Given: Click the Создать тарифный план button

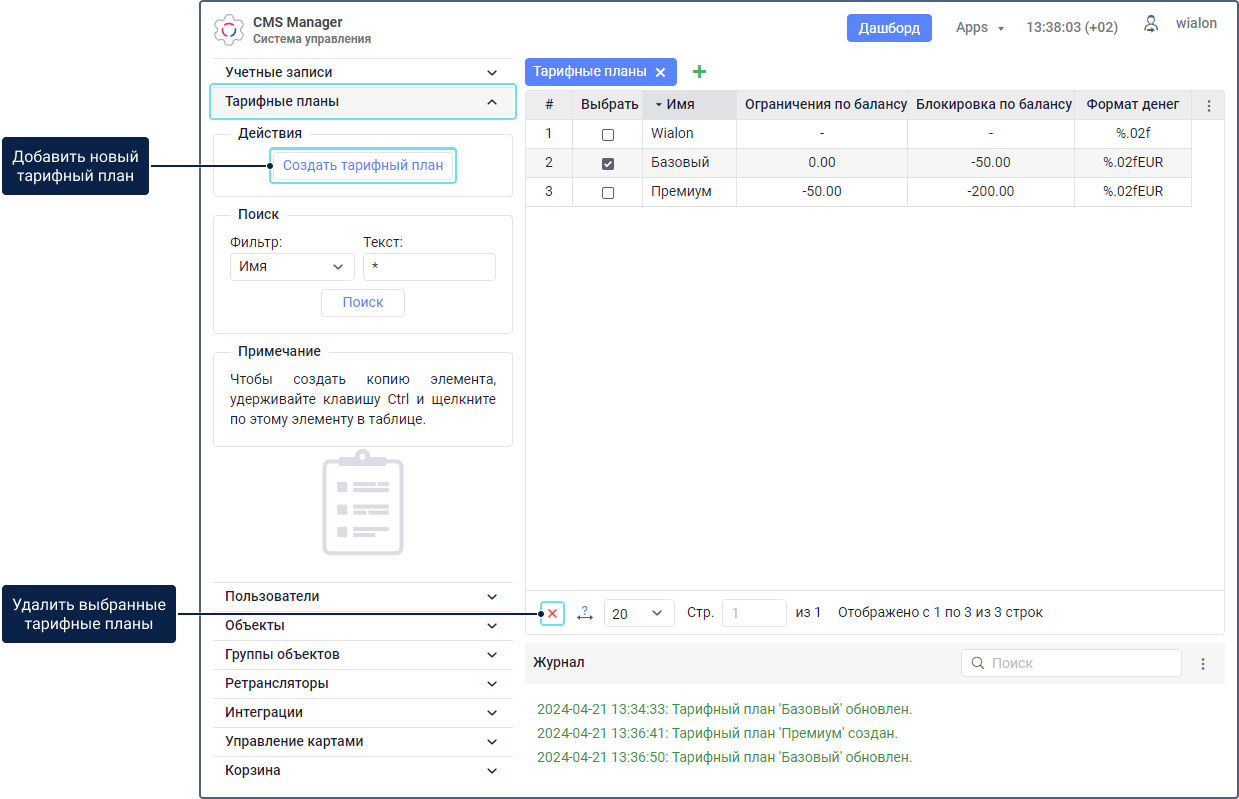Looking at the screenshot, I should pyautogui.click(x=362, y=165).
